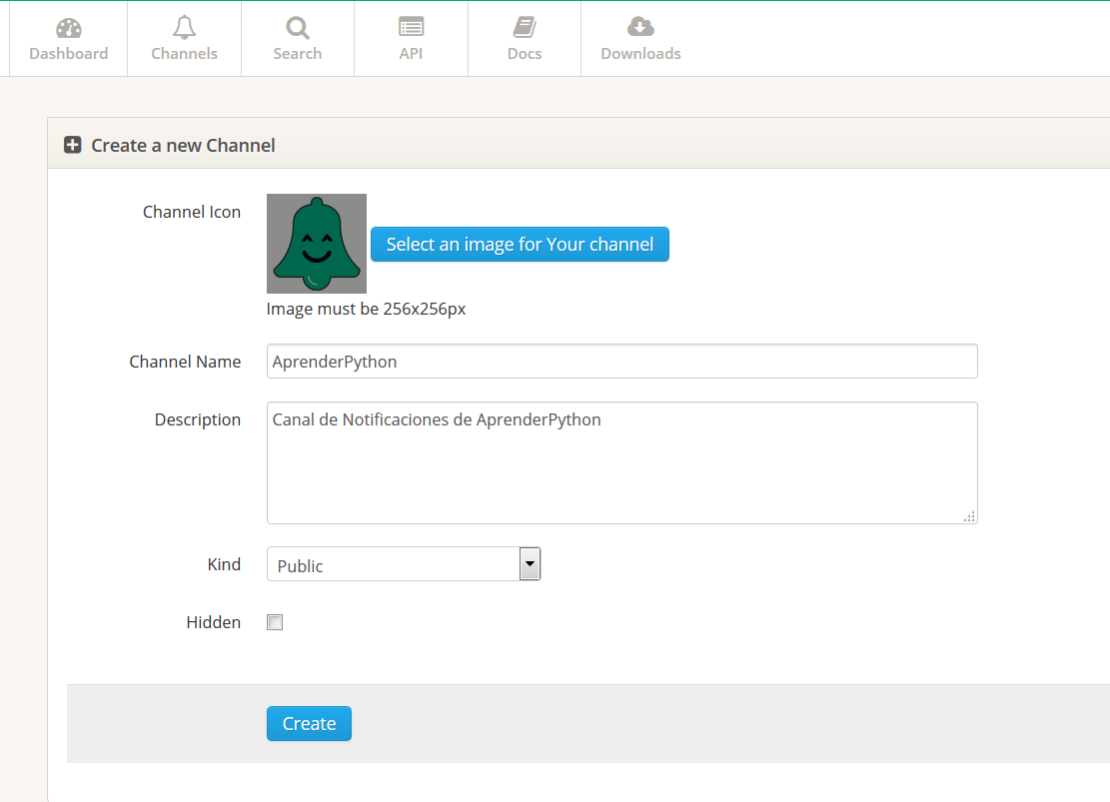Open the Docs navigation label
The image size is (1110, 802).
(x=525, y=54)
